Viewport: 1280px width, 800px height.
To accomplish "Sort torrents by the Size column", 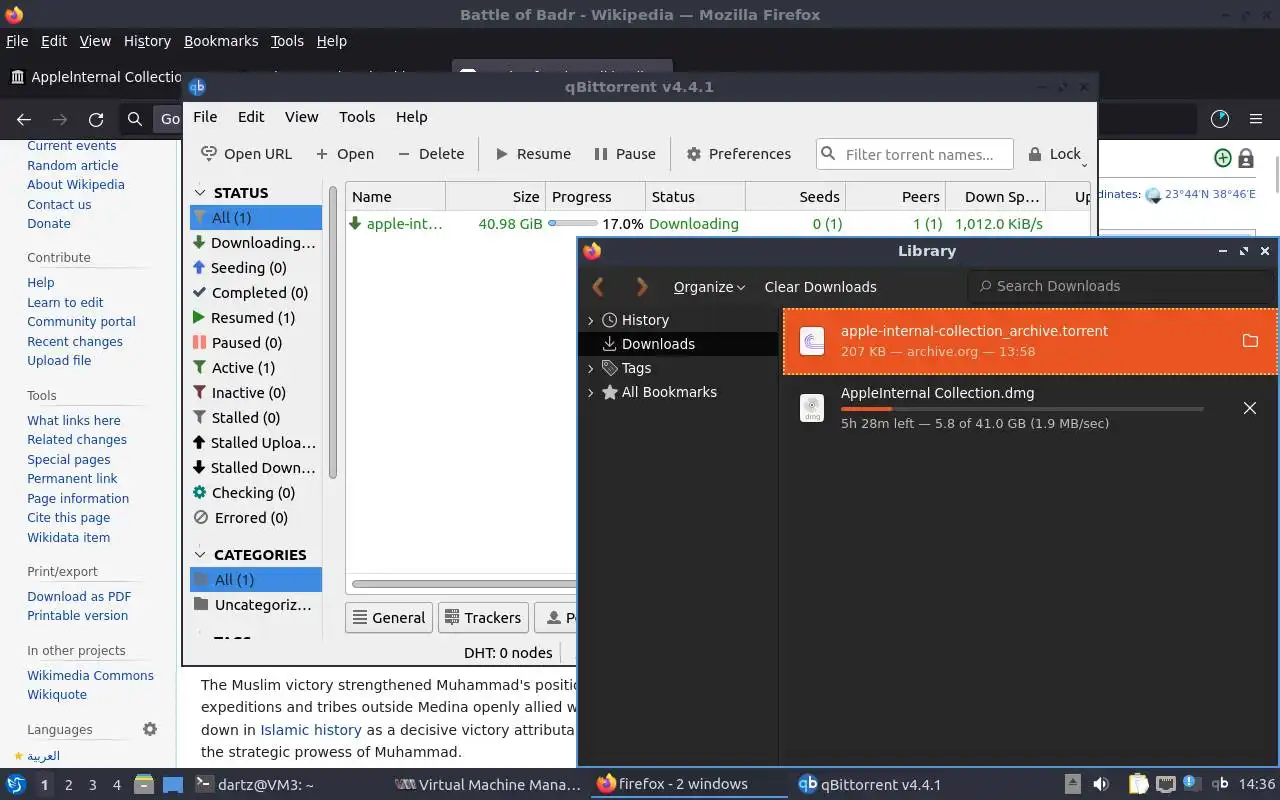I will [x=495, y=197].
